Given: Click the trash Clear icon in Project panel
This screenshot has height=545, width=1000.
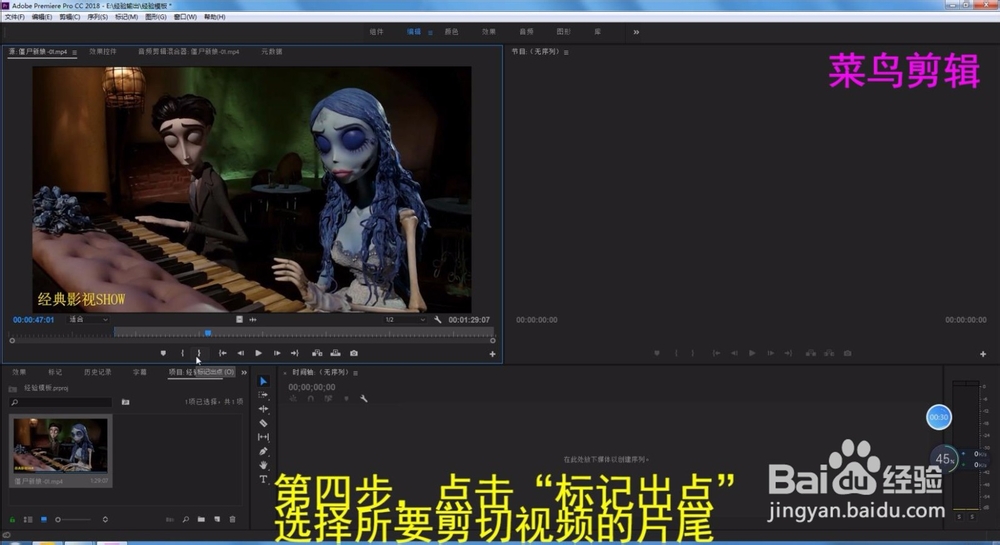Looking at the screenshot, I should coord(233,520).
